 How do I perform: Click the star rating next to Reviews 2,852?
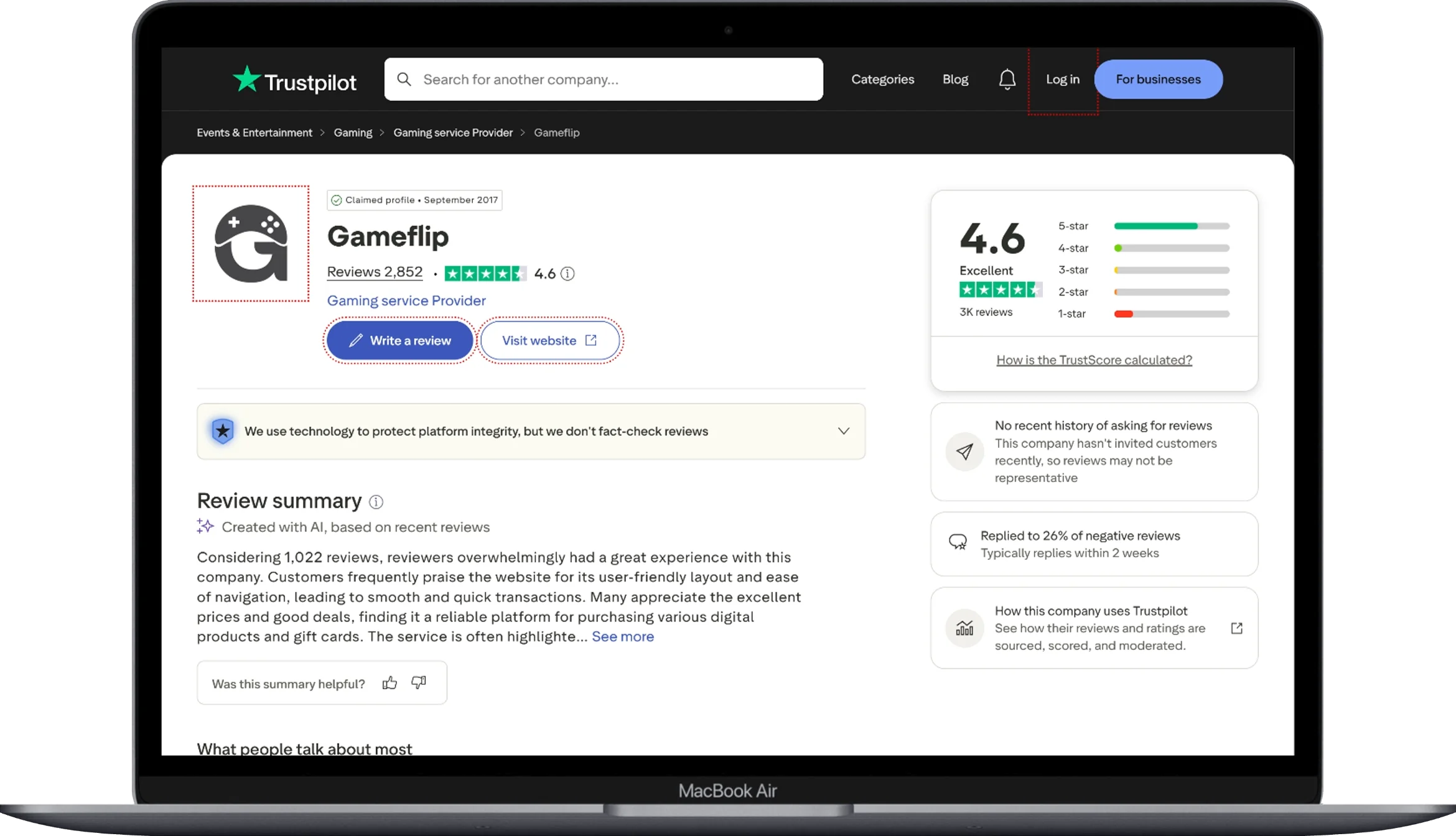coord(485,274)
